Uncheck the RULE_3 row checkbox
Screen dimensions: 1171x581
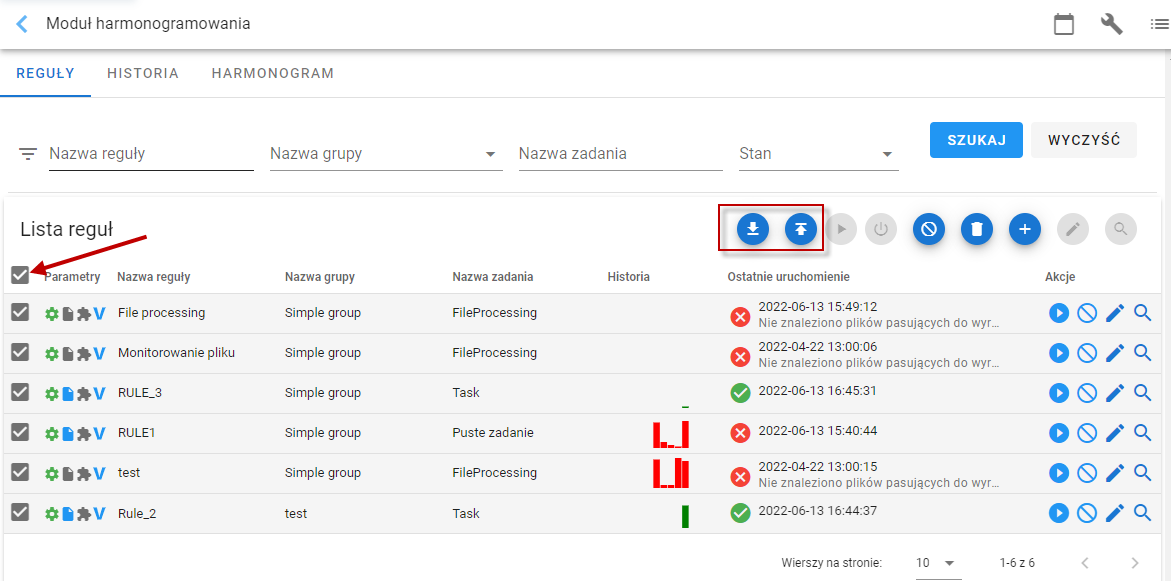tap(20, 392)
